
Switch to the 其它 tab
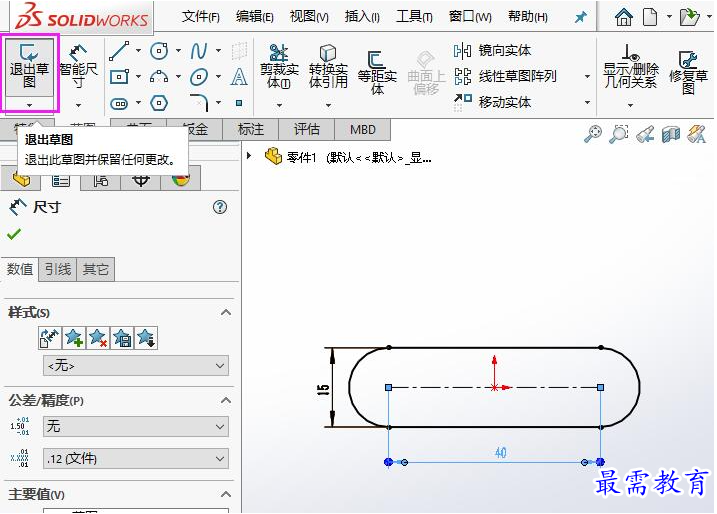coord(96,269)
